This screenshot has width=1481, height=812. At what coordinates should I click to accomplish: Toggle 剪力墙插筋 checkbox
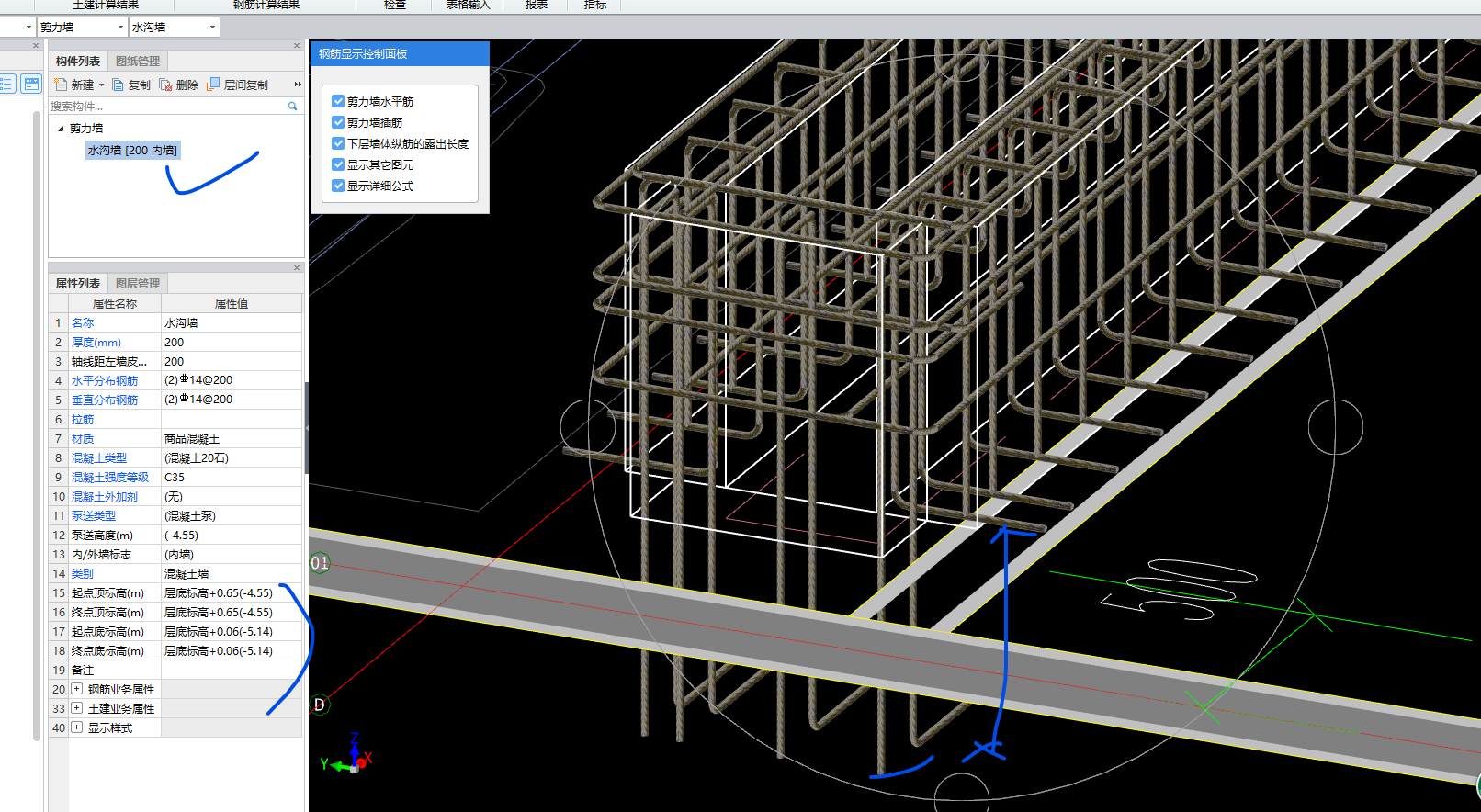338,122
